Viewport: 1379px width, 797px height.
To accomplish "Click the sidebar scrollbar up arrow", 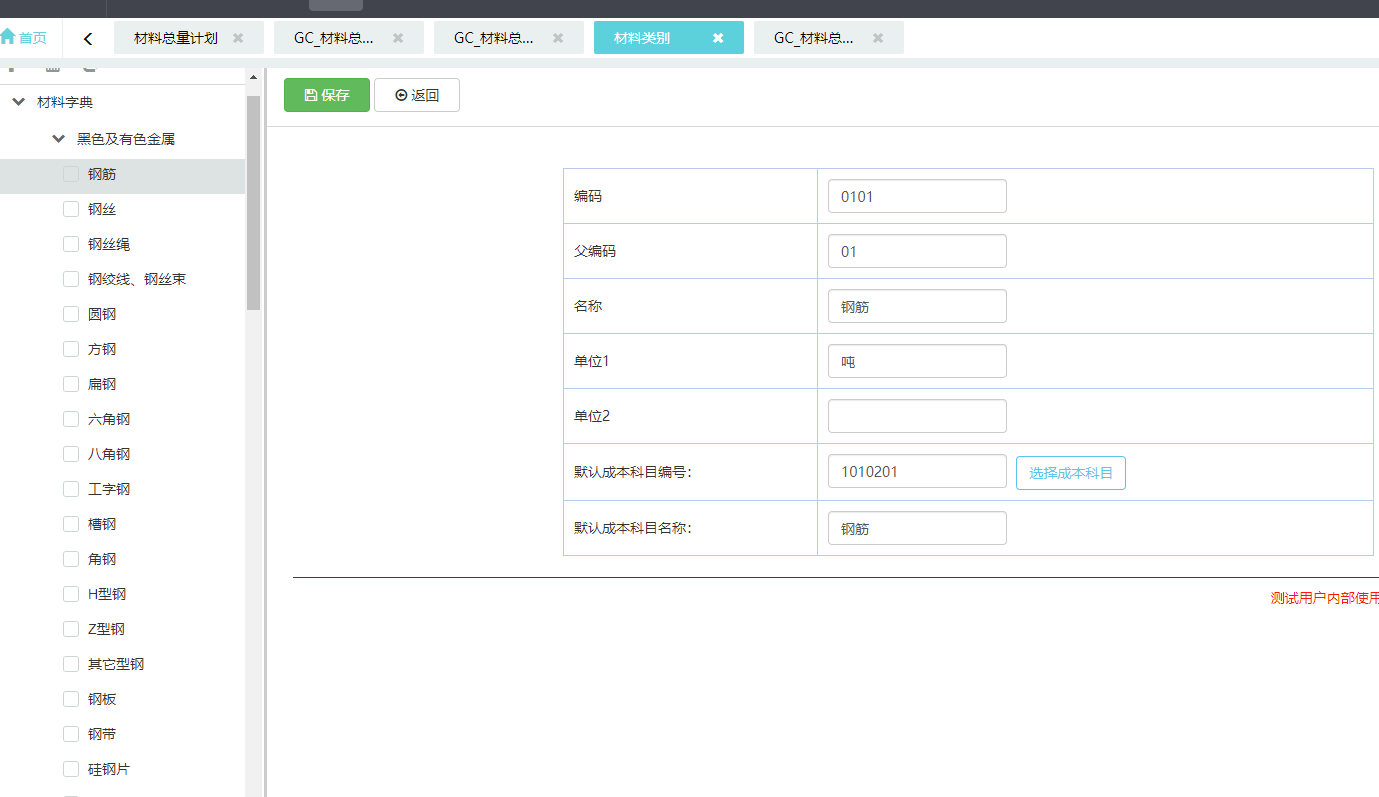I will click(253, 77).
